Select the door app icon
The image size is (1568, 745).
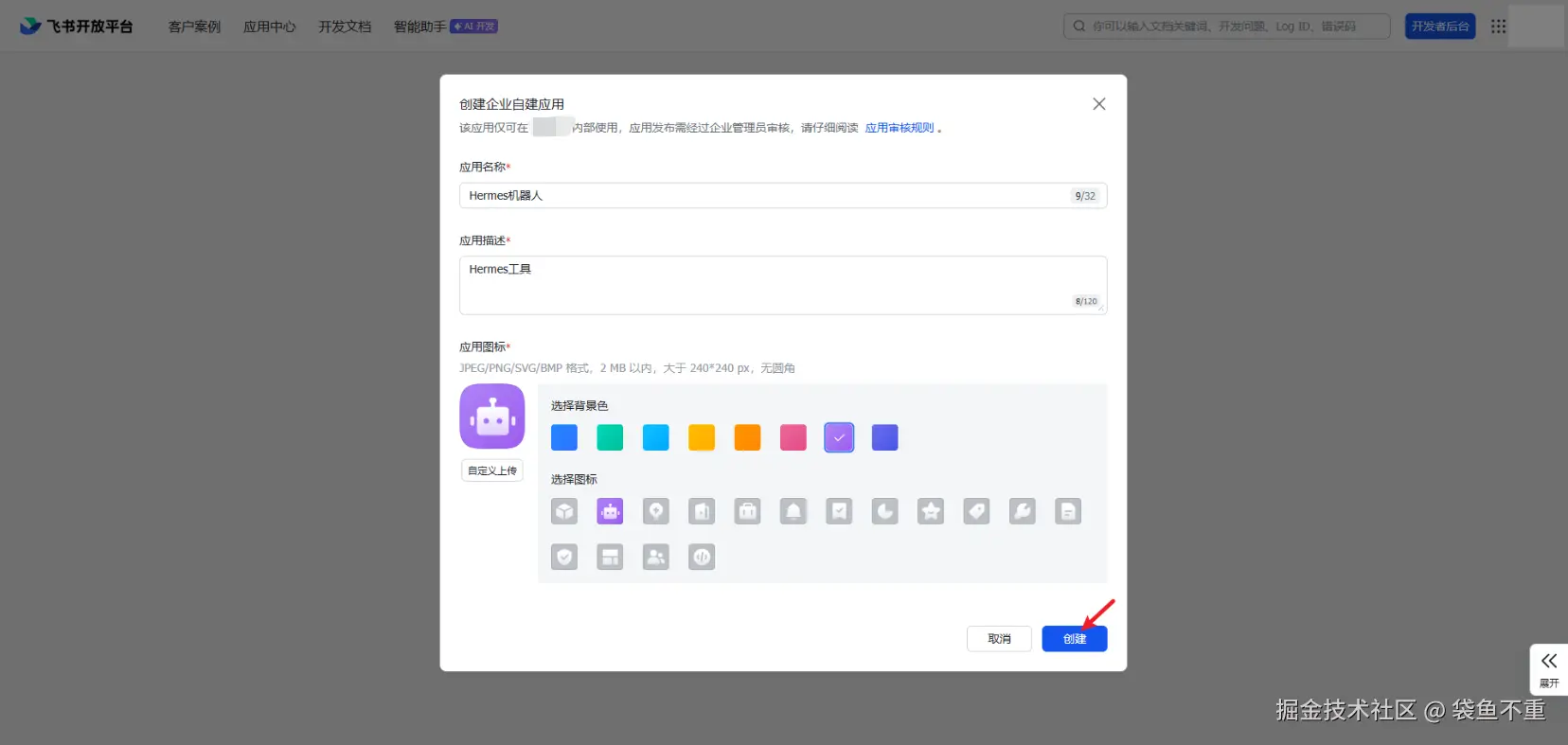[702, 512]
